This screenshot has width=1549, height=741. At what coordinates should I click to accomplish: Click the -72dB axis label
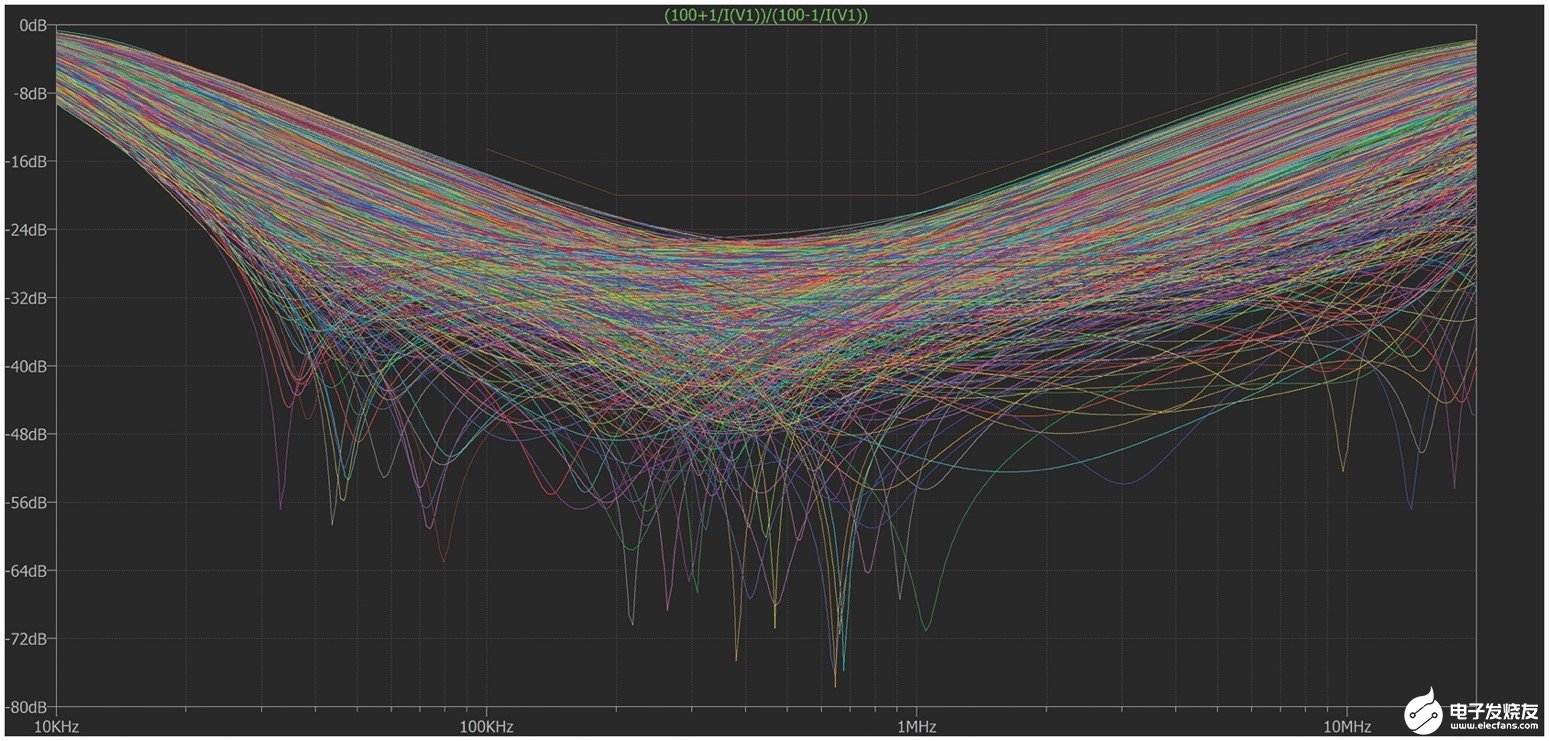(x=28, y=638)
